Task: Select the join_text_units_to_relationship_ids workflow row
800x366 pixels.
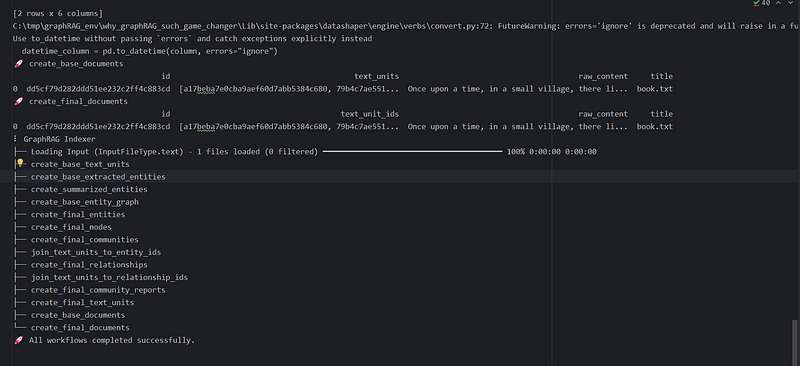Action: point(109,278)
